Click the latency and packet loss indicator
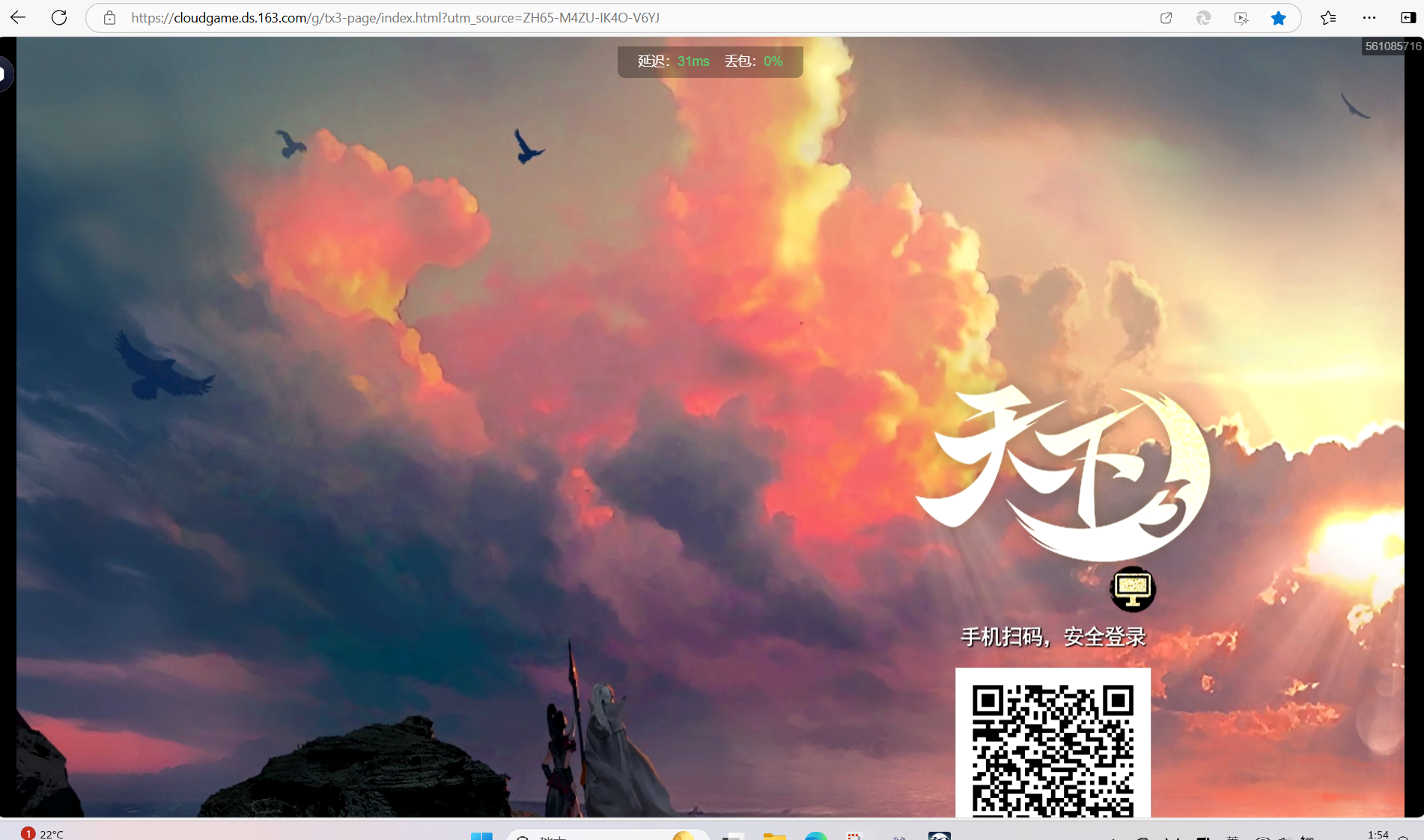 [710, 61]
